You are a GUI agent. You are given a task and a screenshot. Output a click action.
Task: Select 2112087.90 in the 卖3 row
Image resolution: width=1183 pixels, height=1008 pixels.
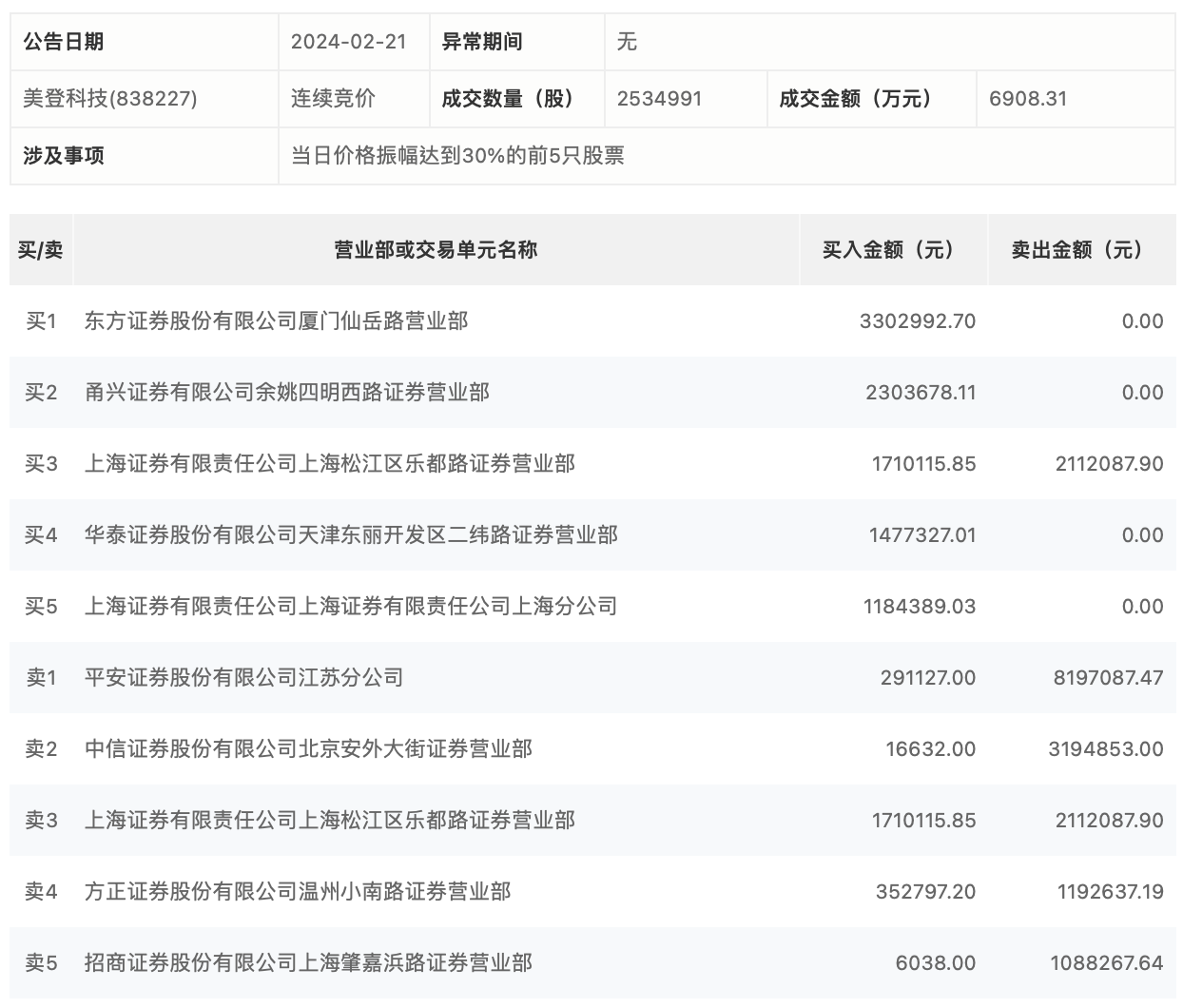(x=1109, y=821)
